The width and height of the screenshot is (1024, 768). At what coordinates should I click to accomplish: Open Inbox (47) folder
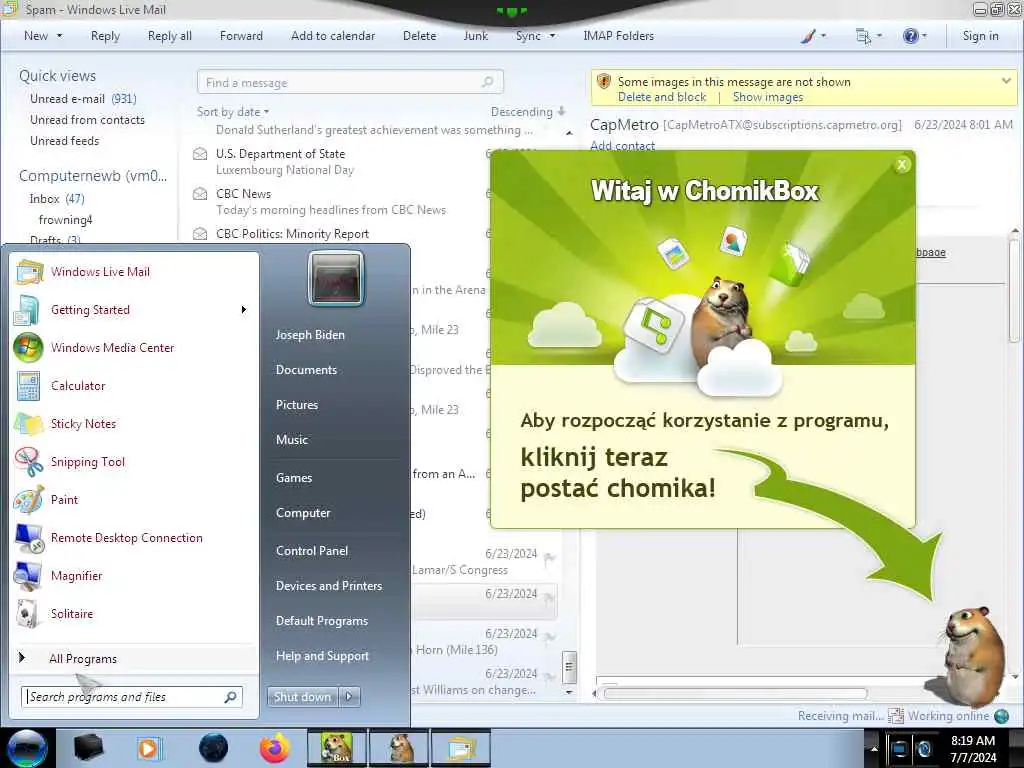pos(57,199)
